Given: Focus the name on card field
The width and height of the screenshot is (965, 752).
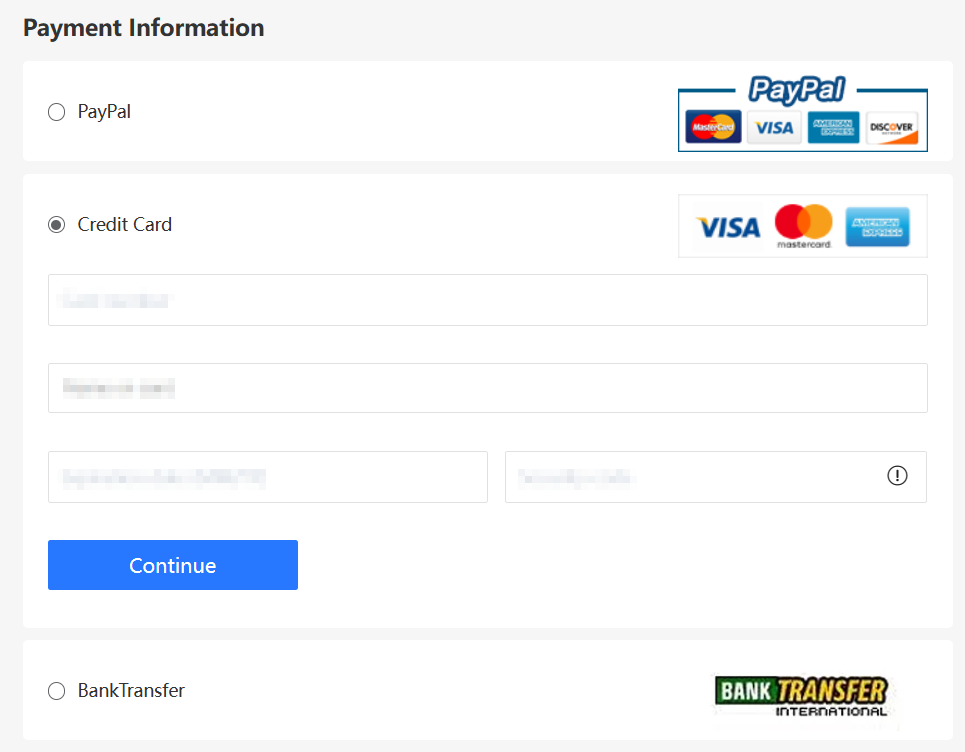Looking at the screenshot, I should click(487, 388).
